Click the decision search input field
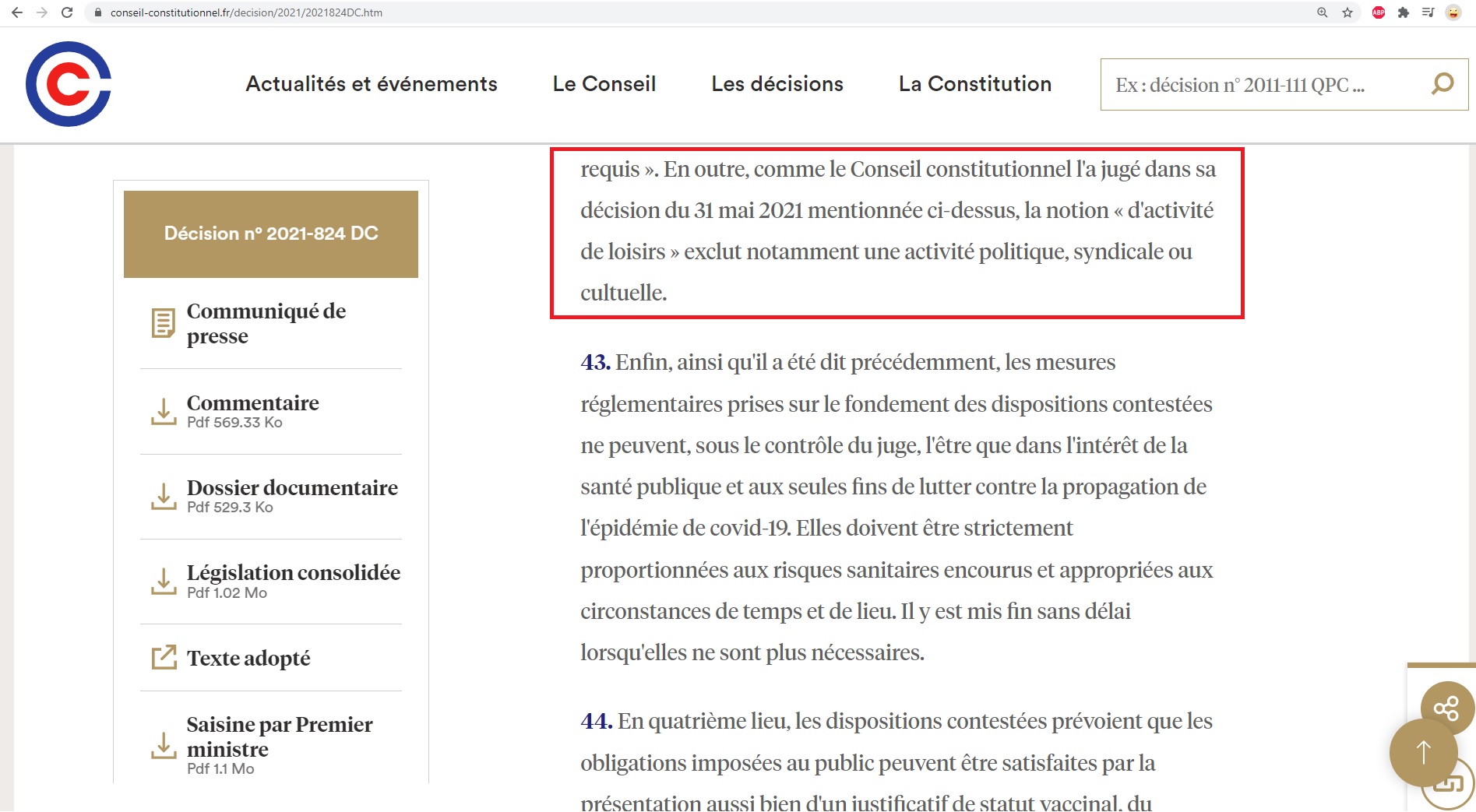Viewport: 1476px width, 812px height. pos(1262,85)
